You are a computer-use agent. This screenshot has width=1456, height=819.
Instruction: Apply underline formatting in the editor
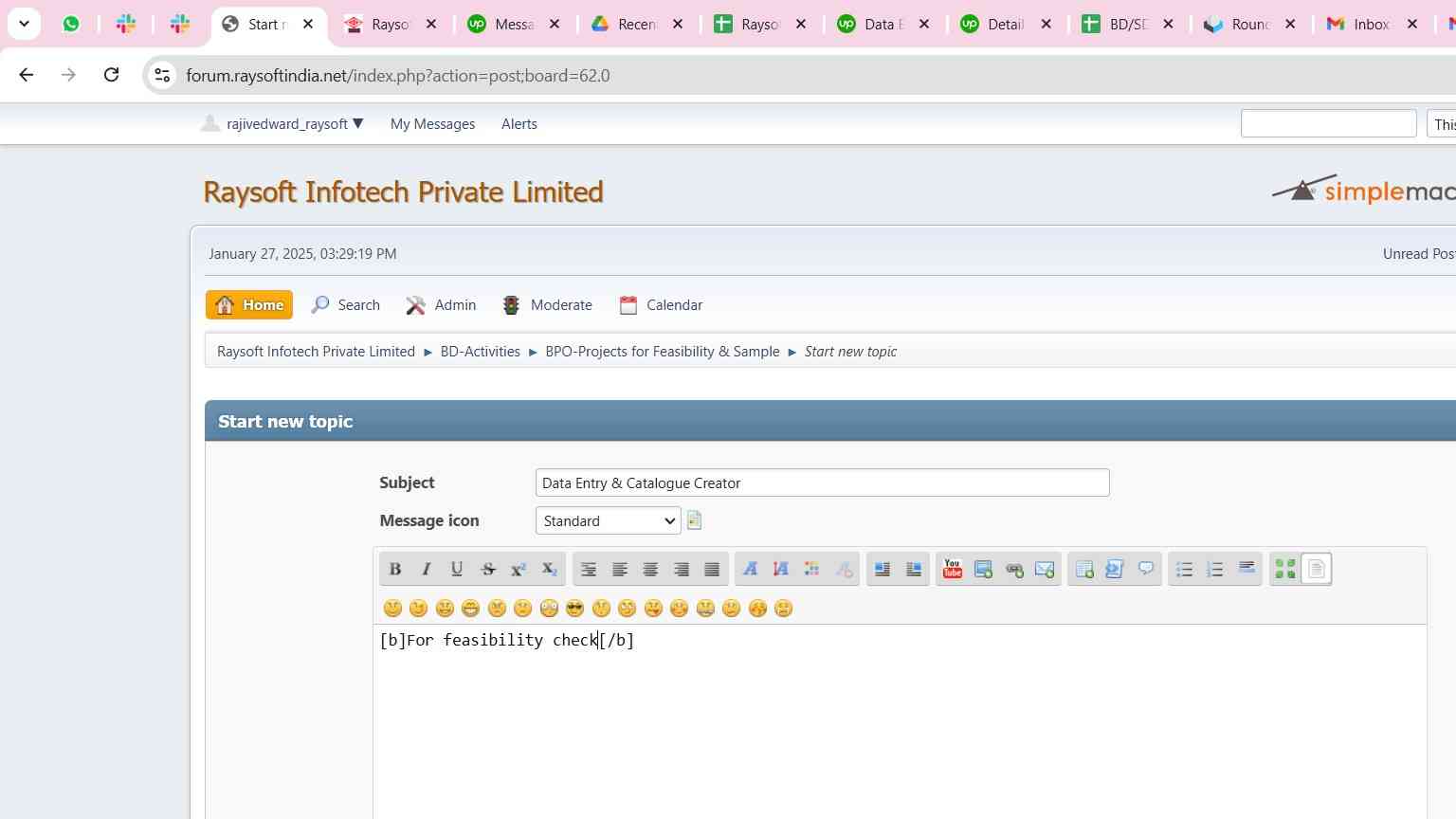pos(457,569)
